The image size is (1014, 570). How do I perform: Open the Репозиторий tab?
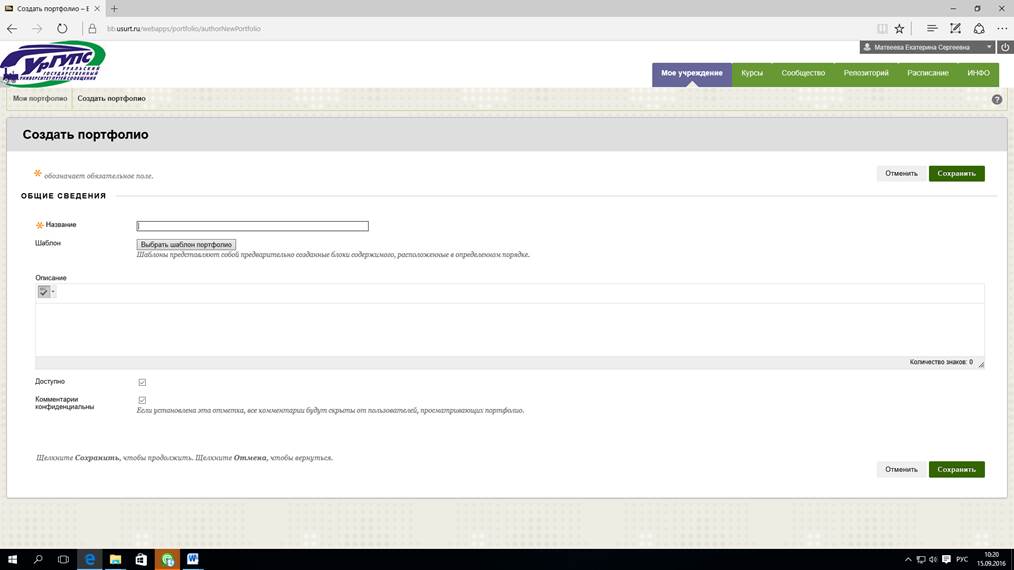866,73
